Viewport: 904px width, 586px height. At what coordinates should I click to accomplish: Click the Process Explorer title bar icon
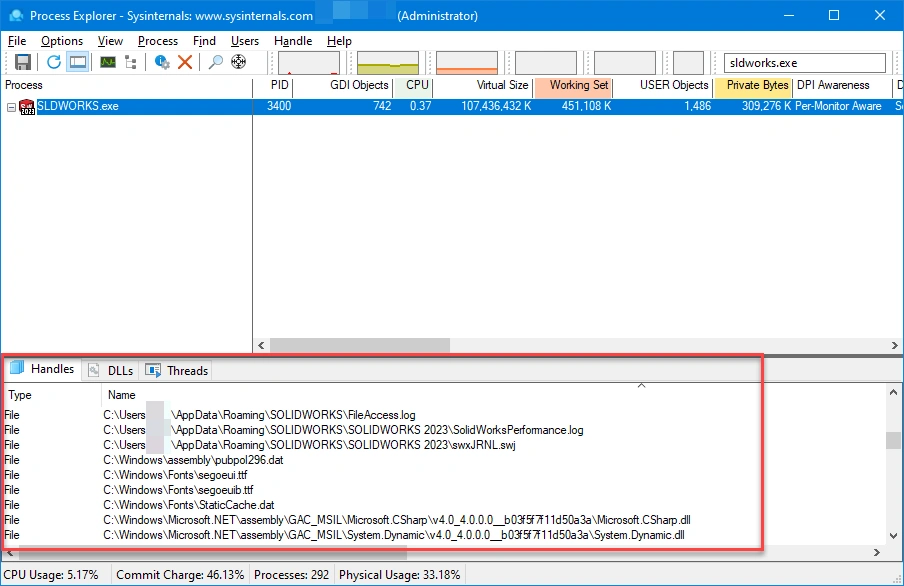pos(16,16)
